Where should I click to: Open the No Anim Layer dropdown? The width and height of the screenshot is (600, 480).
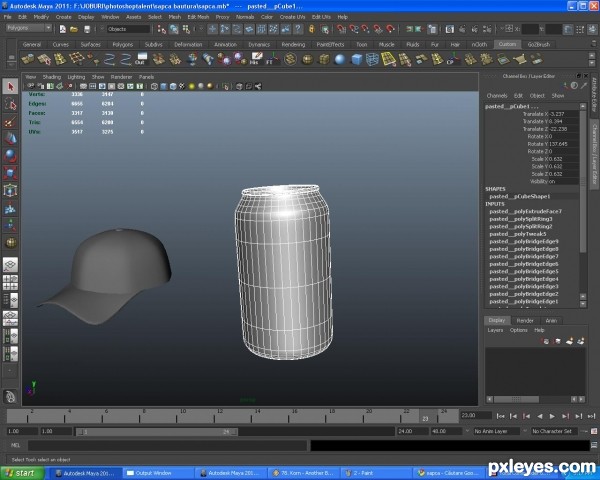(497, 431)
